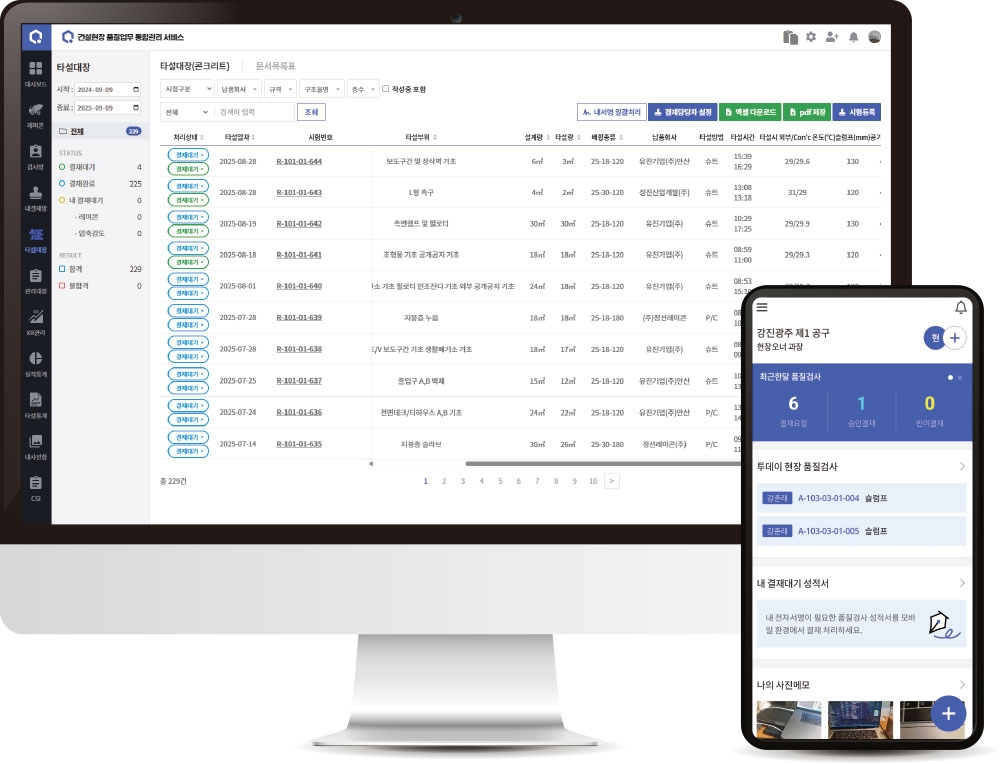Image resolution: width=1000 pixels, height=764 pixels.
Task: Click the horizontal scrollbar under the table
Action: pyautogui.click(x=600, y=463)
